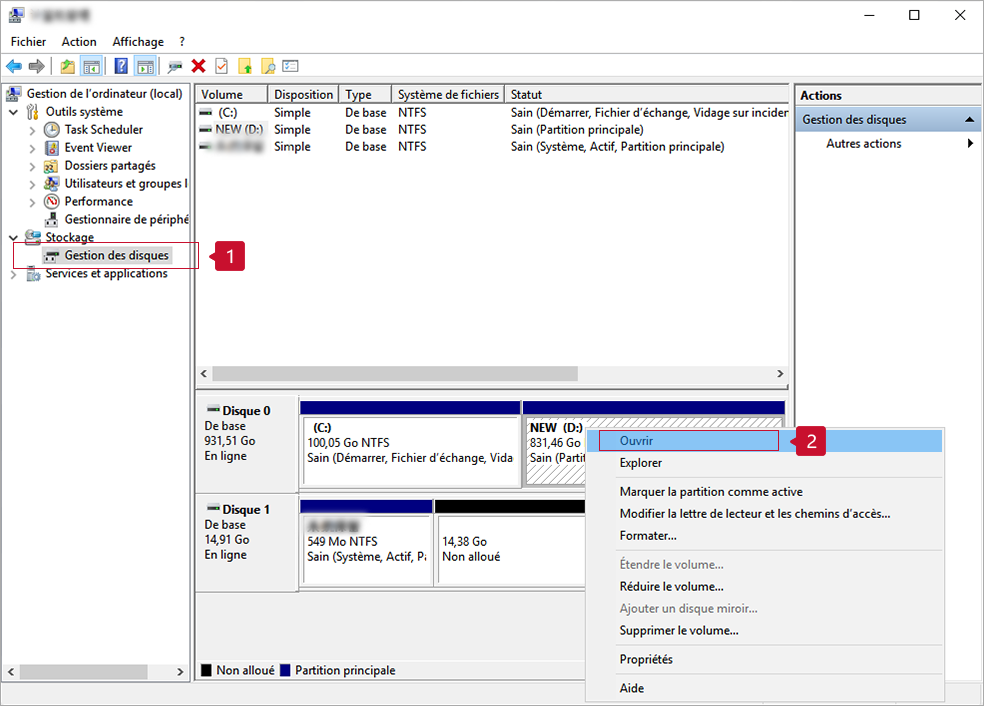Select Event Viewer in the tree

[x=98, y=148]
